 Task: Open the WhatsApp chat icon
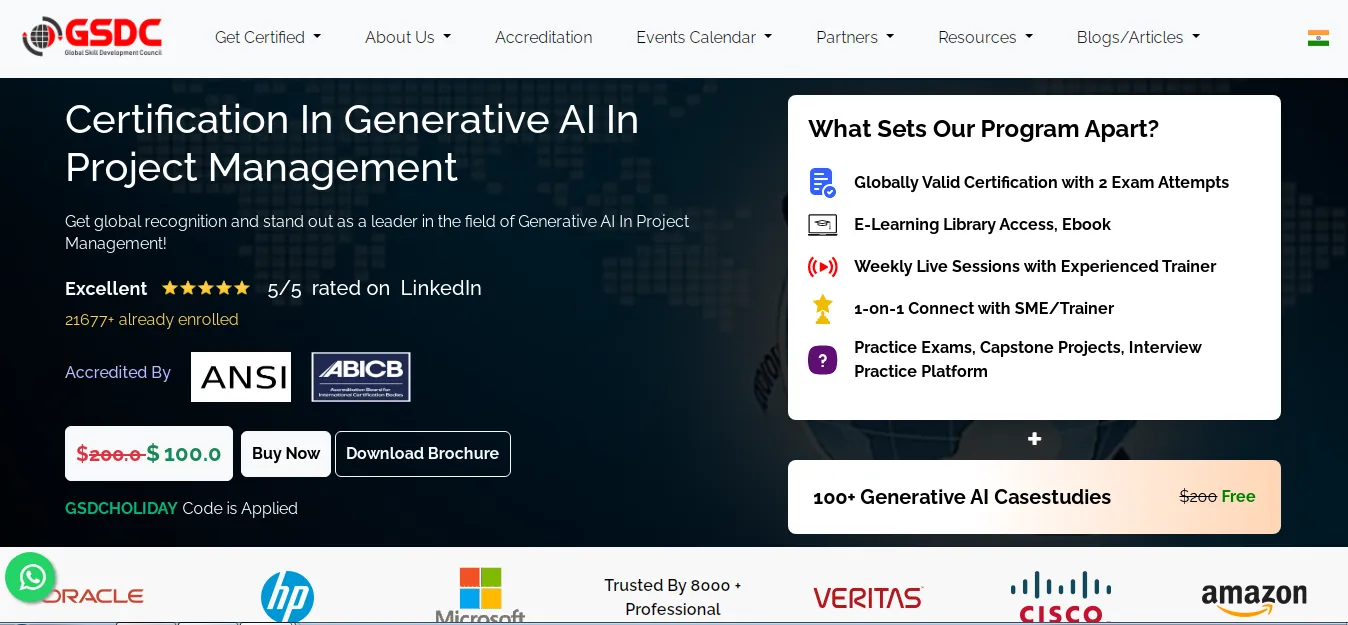(31, 577)
